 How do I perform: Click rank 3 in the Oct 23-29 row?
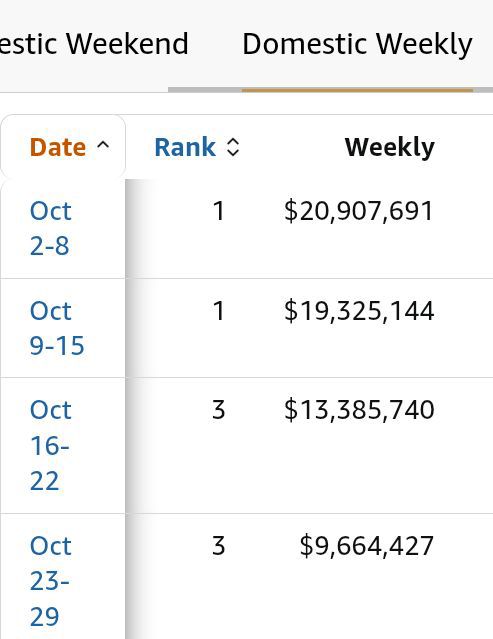click(218, 546)
